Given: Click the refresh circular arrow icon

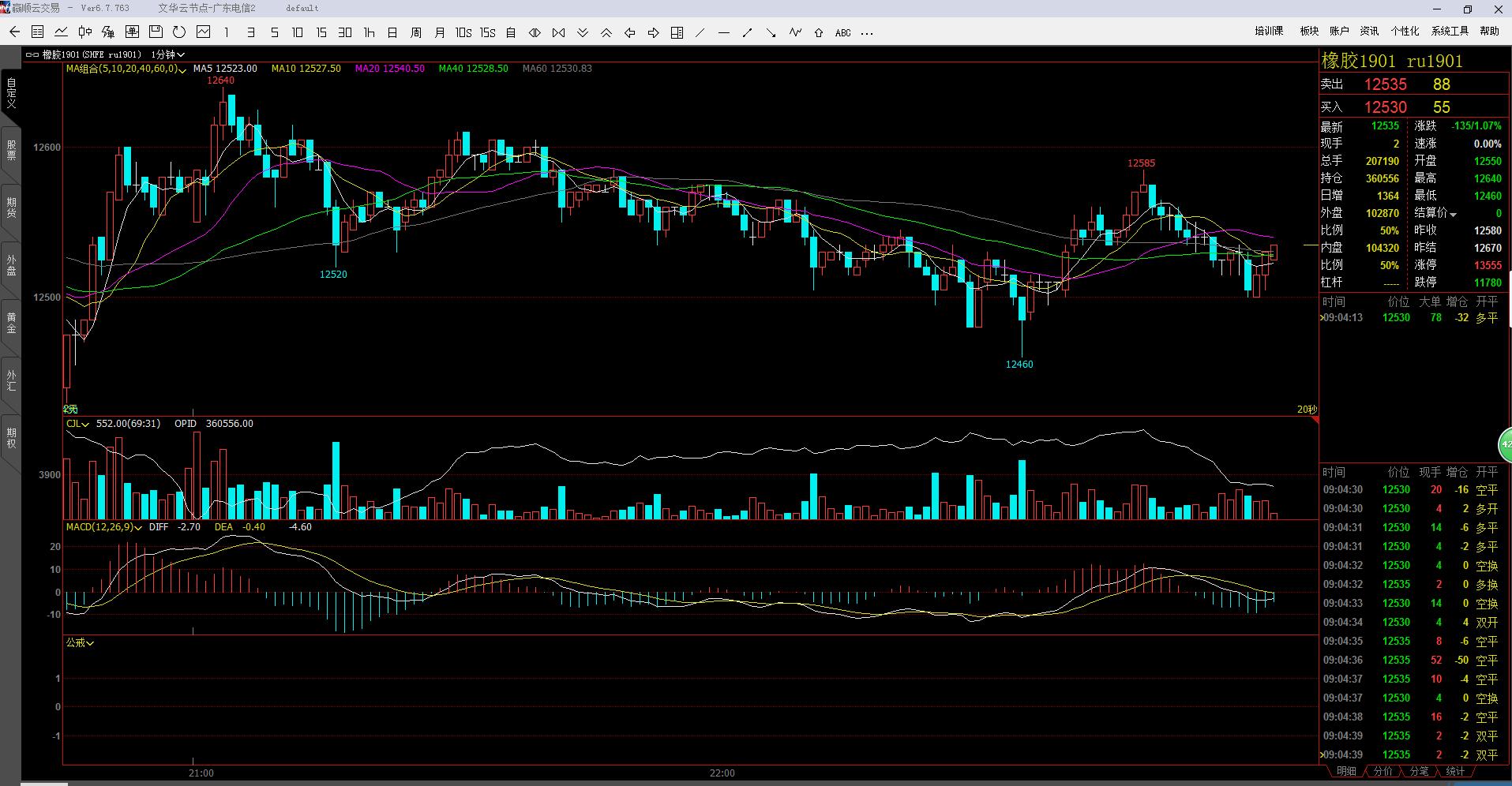Looking at the screenshot, I should pyautogui.click(x=179, y=32).
